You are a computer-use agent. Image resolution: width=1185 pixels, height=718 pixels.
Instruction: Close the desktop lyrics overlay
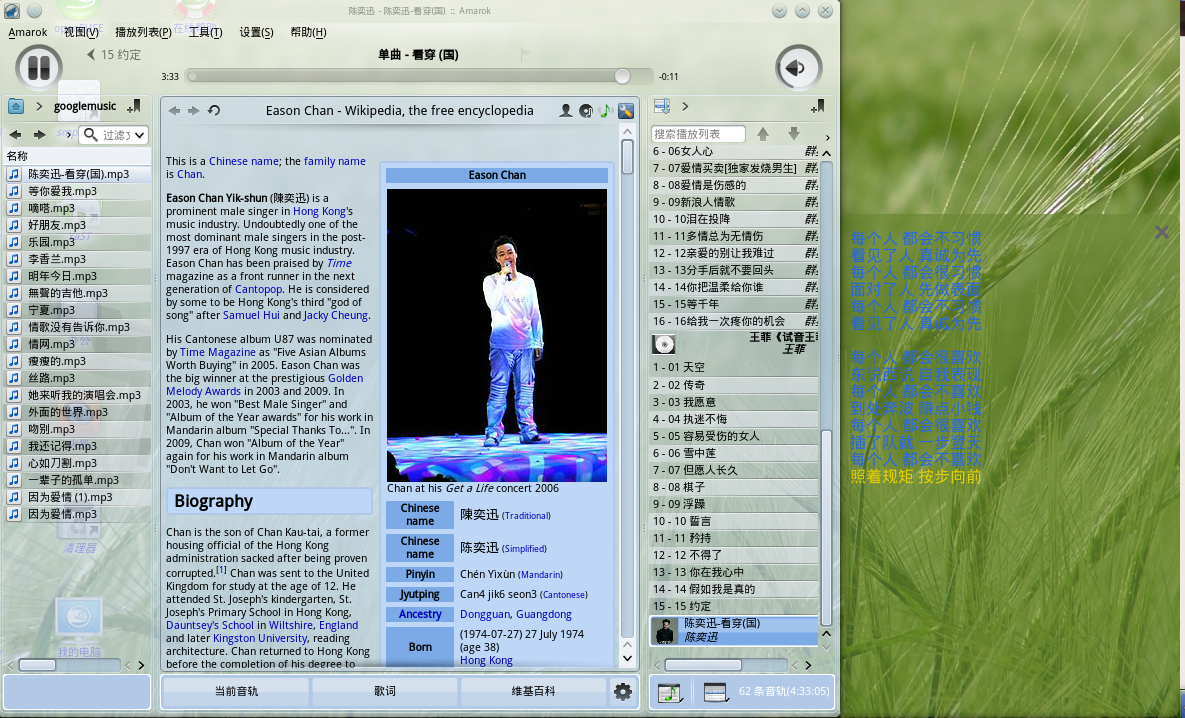click(x=1162, y=232)
